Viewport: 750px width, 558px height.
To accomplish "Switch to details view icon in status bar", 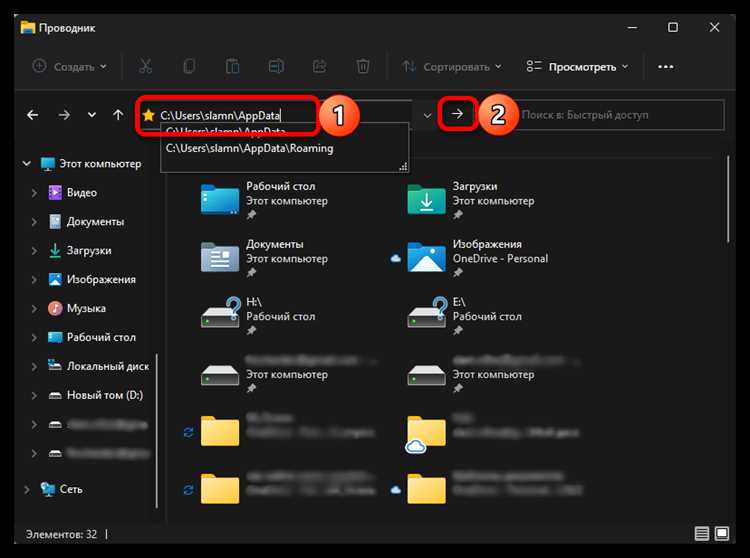I will point(702,533).
